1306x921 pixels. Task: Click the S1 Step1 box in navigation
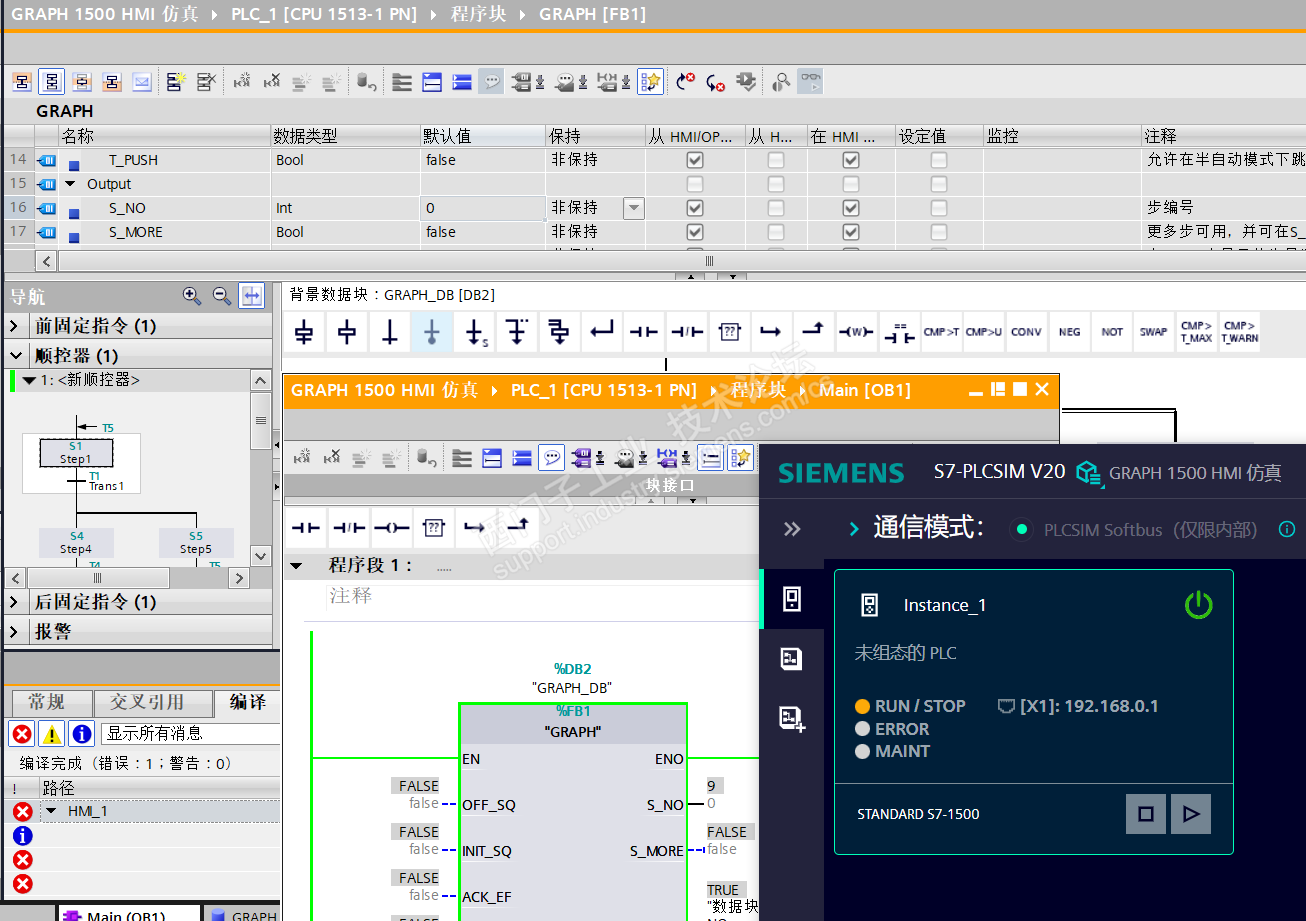(x=76, y=453)
